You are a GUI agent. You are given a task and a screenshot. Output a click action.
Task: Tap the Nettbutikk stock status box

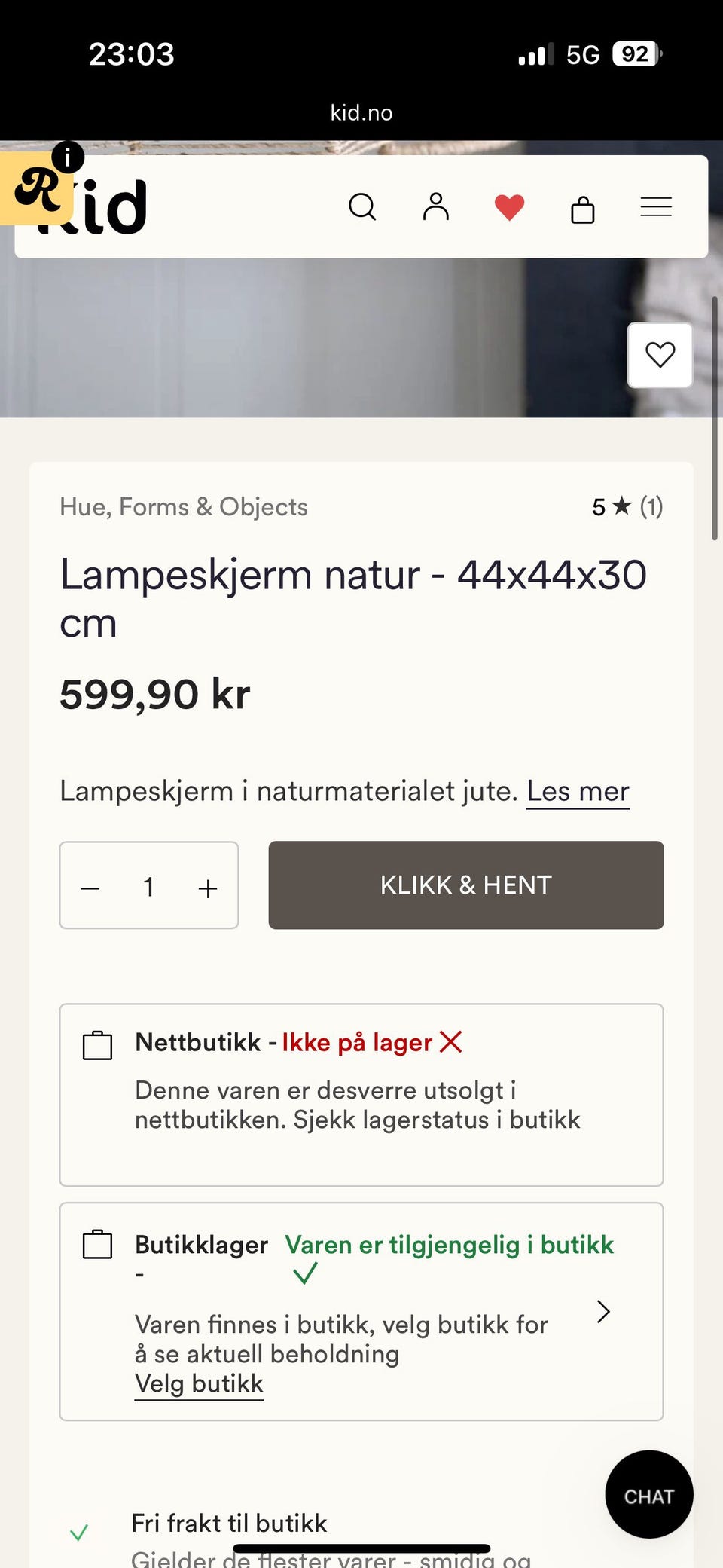(x=361, y=1095)
